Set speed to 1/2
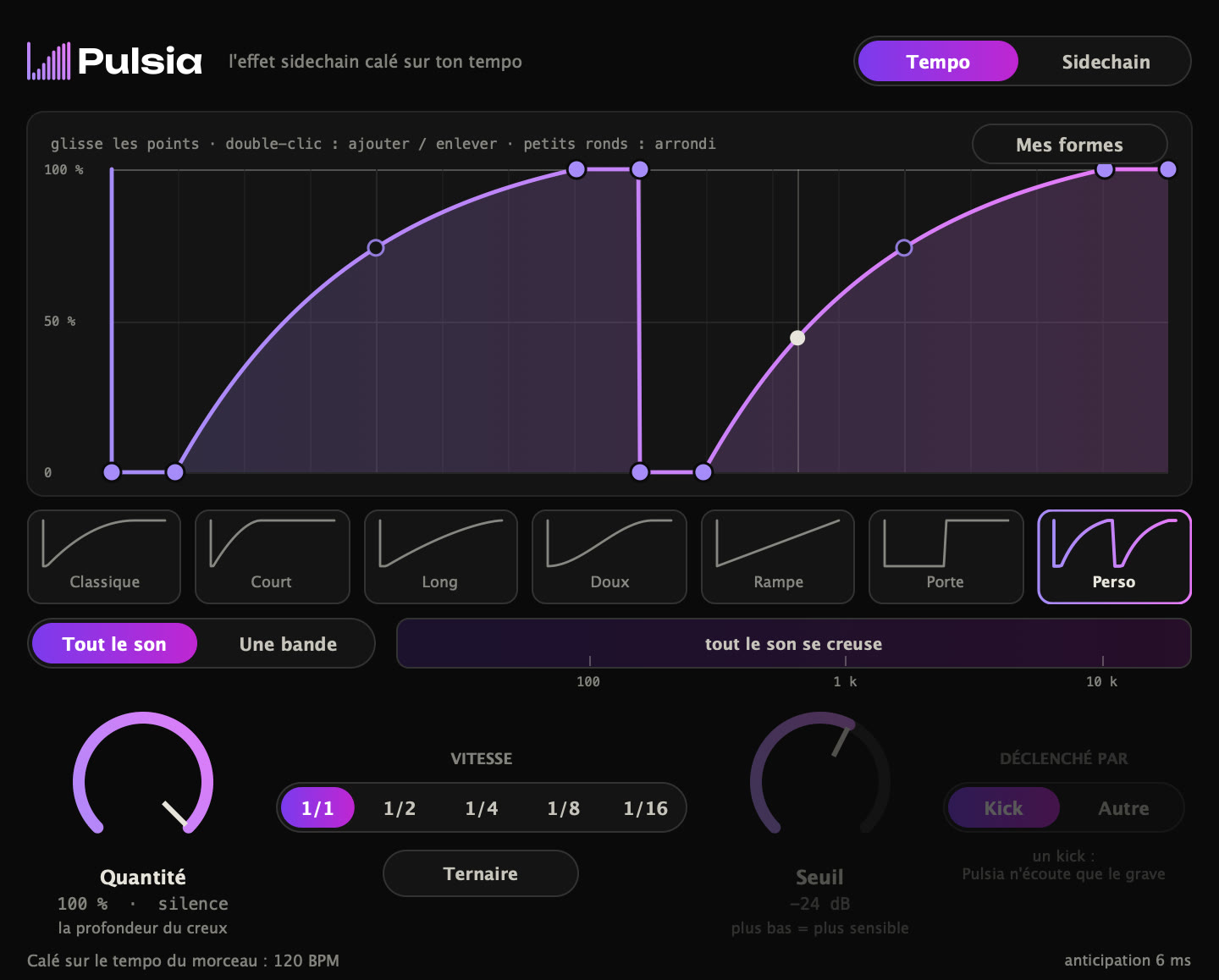This screenshot has height=980, width=1219. (400, 808)
